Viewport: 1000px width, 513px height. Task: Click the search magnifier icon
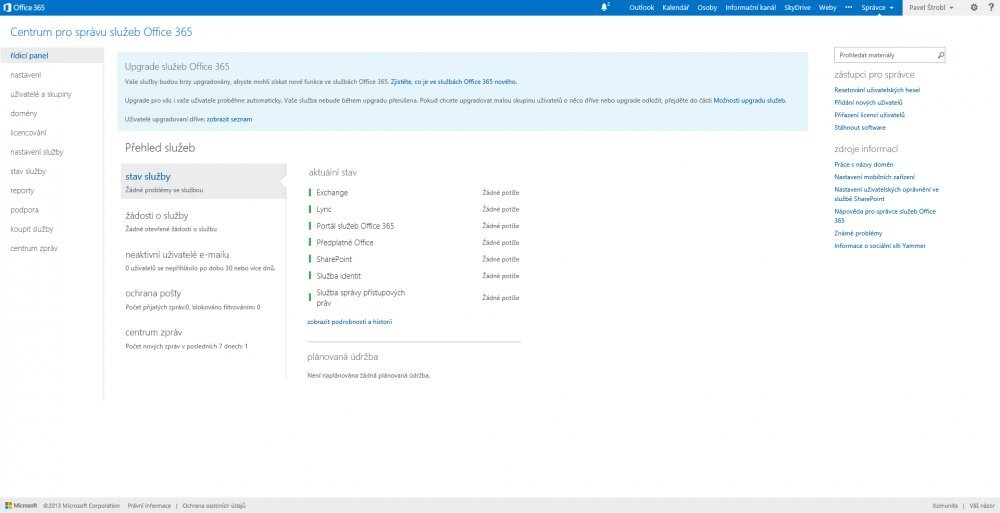(x=940, y=56)
